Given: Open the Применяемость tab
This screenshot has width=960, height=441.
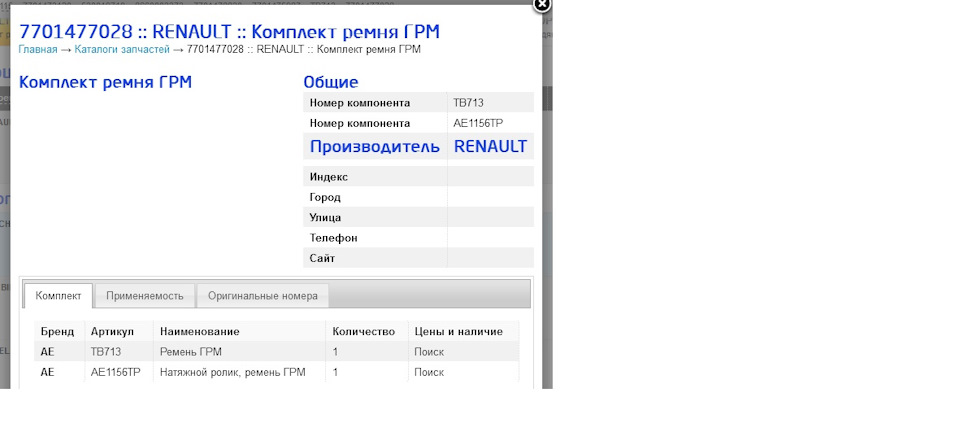Looking at the screenshot, I should 144,296.
